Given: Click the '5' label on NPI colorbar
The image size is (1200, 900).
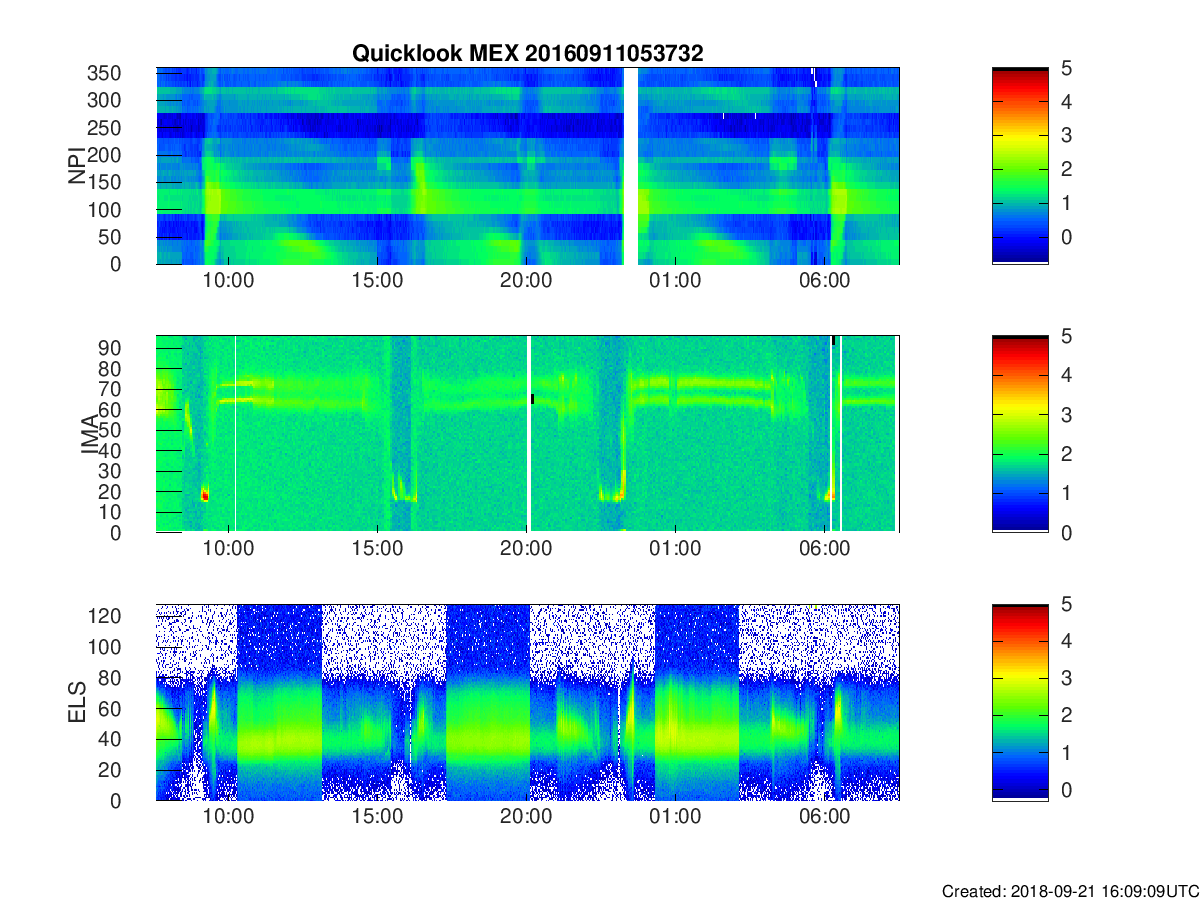Looking at the screenshot, I should [x=1066, y=68].
